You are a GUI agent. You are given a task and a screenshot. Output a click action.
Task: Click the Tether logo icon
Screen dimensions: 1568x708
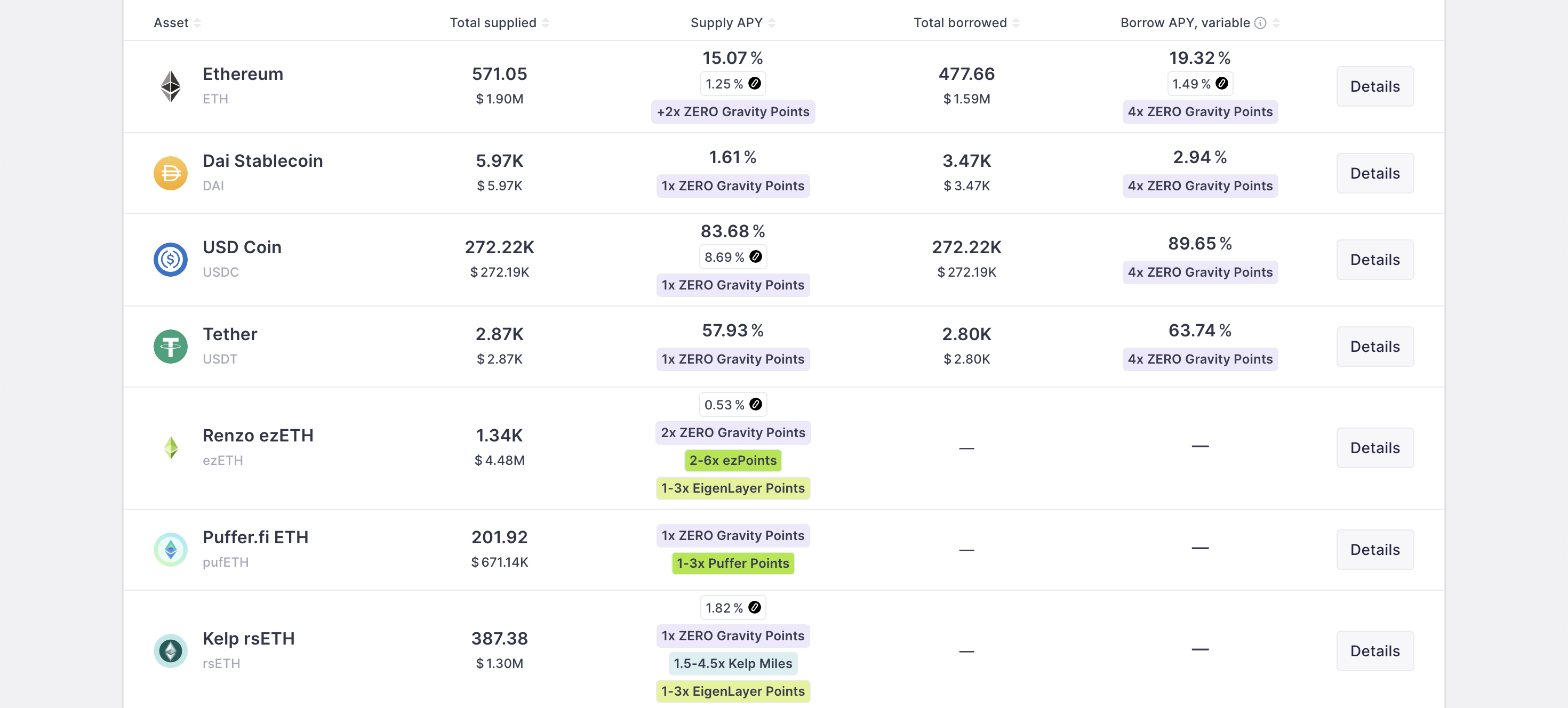[171, 347]
